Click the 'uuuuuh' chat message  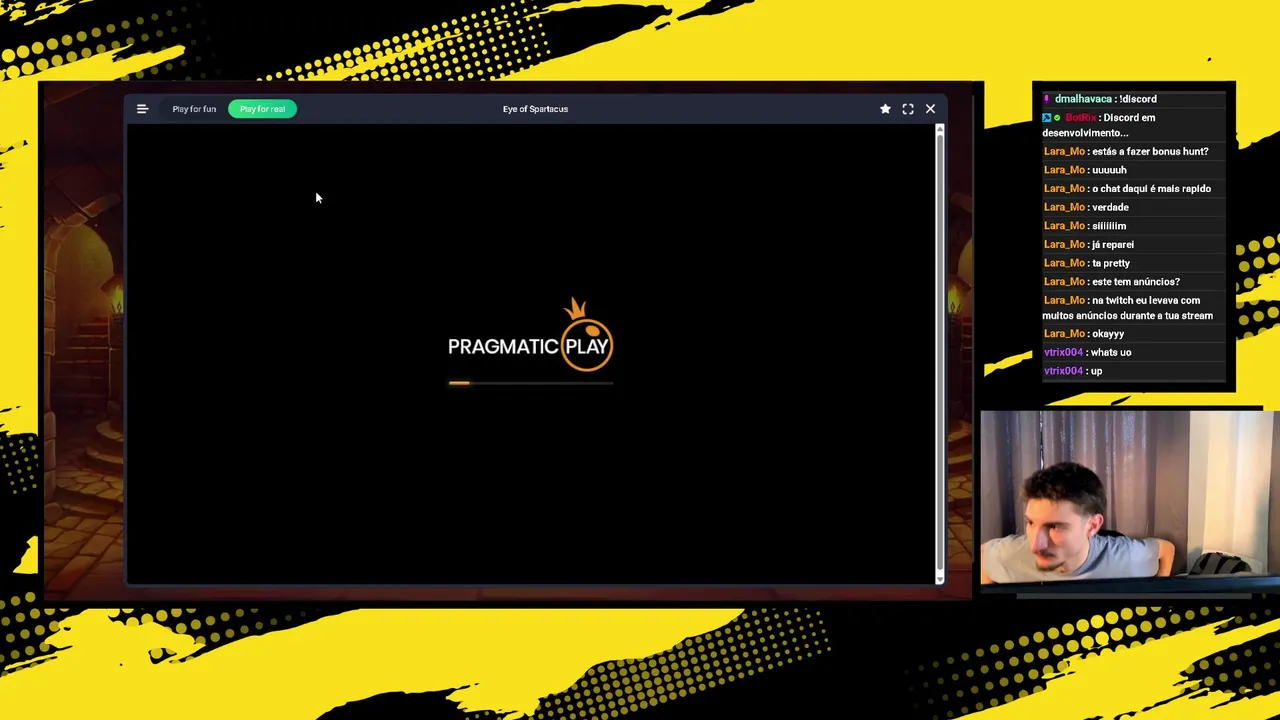[x=1109, y=170]
